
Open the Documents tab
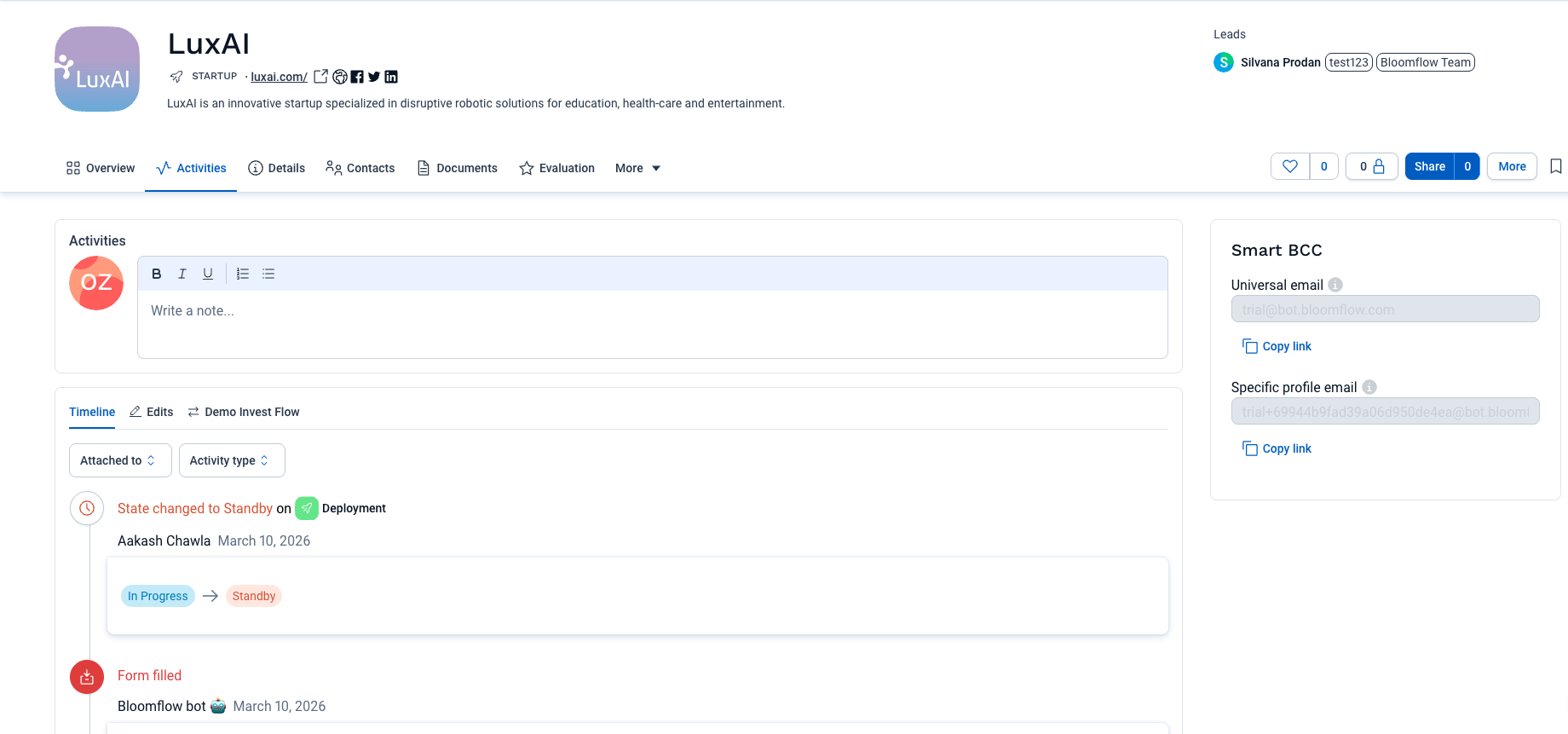coord(457,168)
